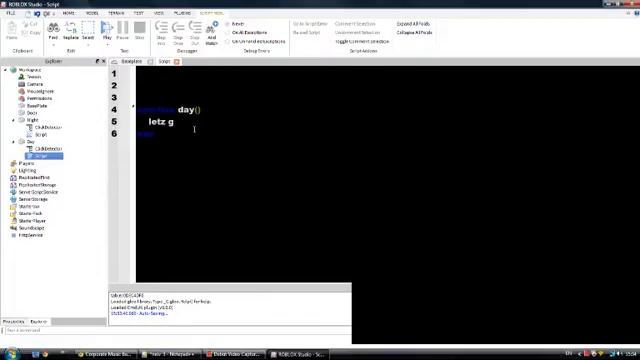Select ReplicatedFirst in Explorer
The height and width of the screenshot is (360, 640).
point(34,178)
